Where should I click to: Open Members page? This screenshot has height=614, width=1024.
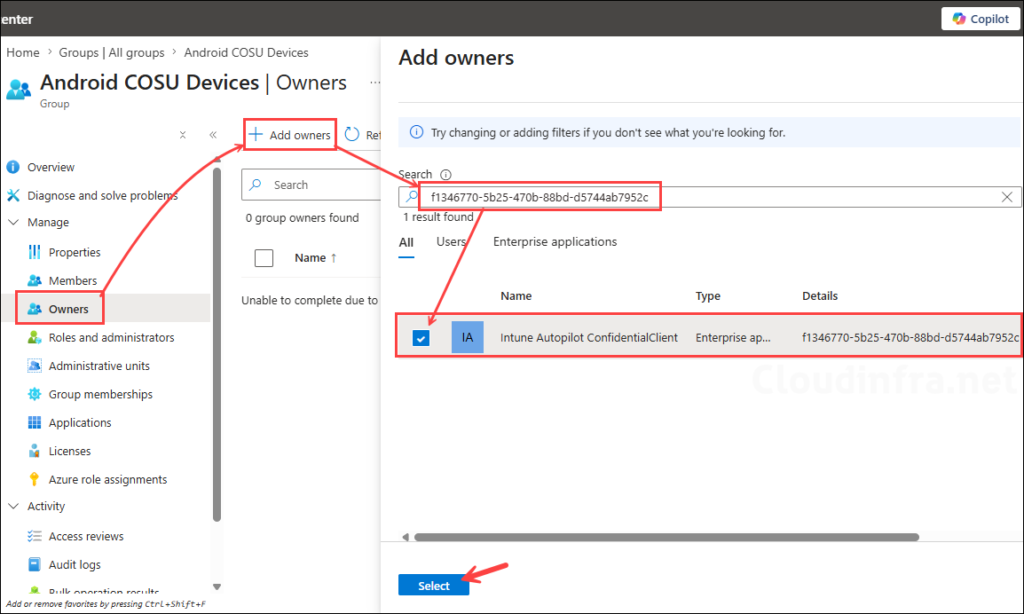pyautogui.click(x=72, y=280)
